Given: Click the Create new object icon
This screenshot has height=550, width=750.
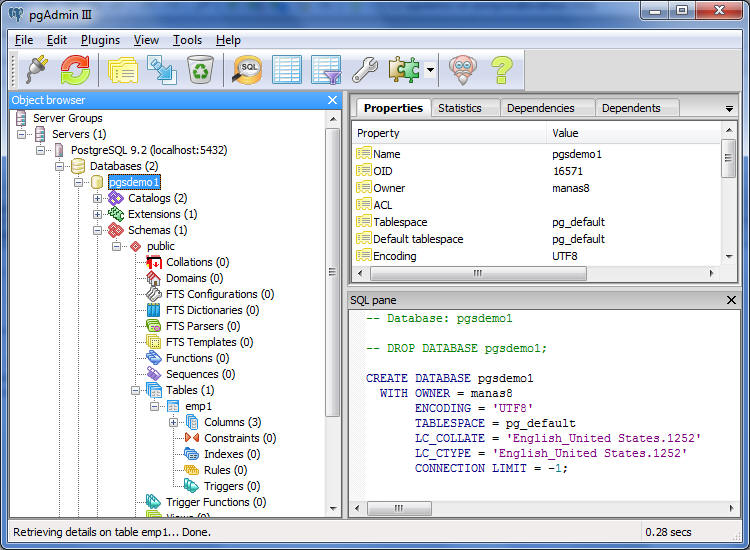Looking at the screenshot, I should tap(162, 70).
